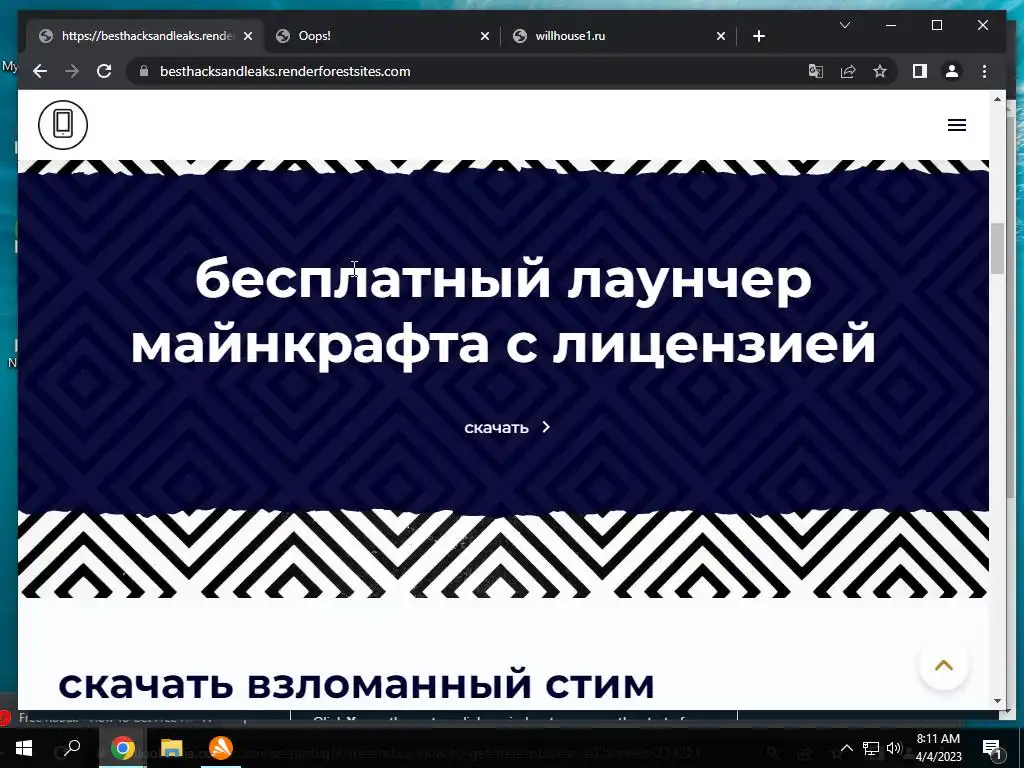Screen dimensions: 1024x768
Task: Open the Chrome profile menu
Action: click(952, 71)
